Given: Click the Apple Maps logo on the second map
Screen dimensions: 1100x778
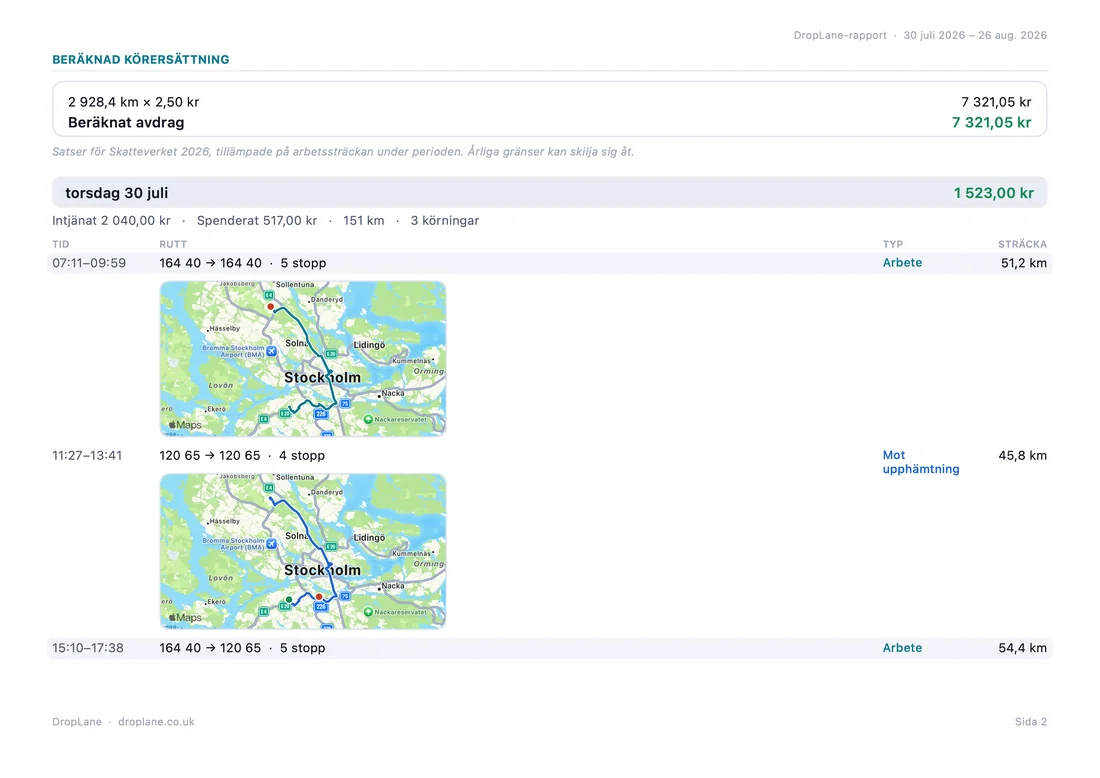Looking at the screenshot, I should pyautogui.click(x=185, y=617).
